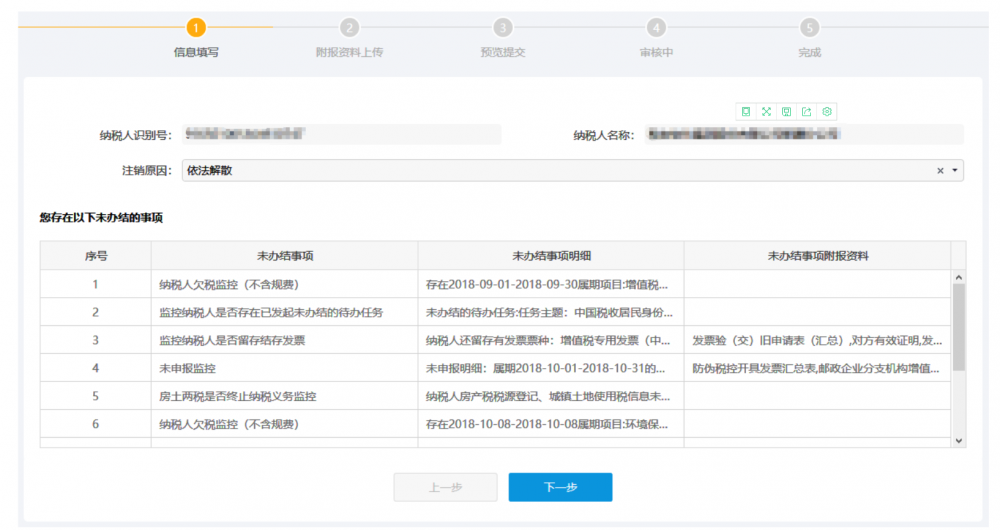Click the blue 下一步 button
Screen dimensions: 1000x530
(x=560, y=487)
